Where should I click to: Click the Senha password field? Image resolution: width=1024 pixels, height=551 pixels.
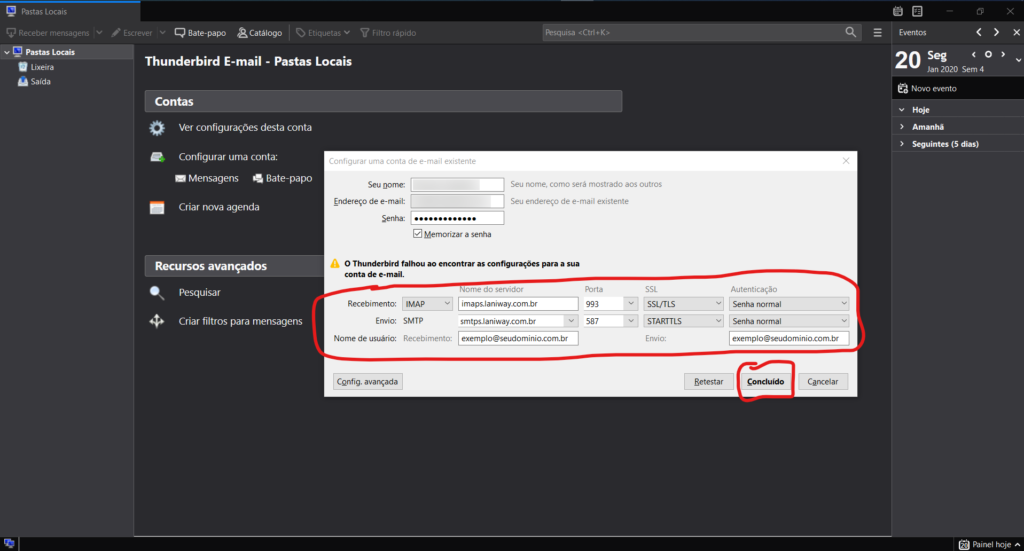[457, 218]
